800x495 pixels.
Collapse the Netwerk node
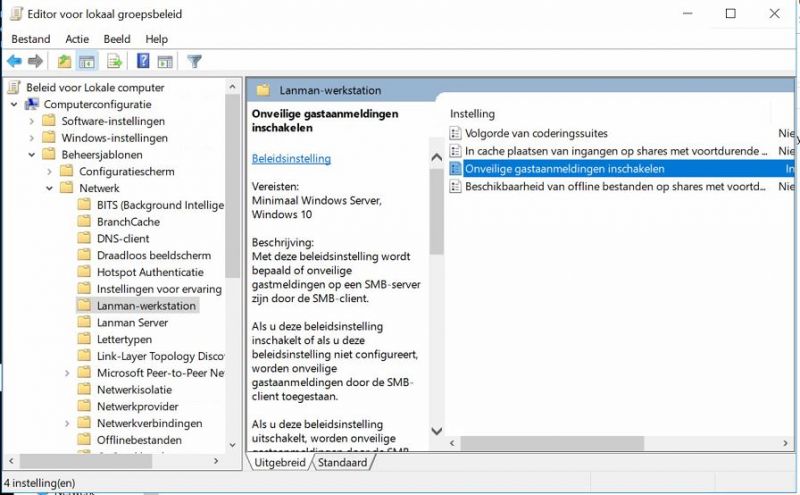(49, 188)
